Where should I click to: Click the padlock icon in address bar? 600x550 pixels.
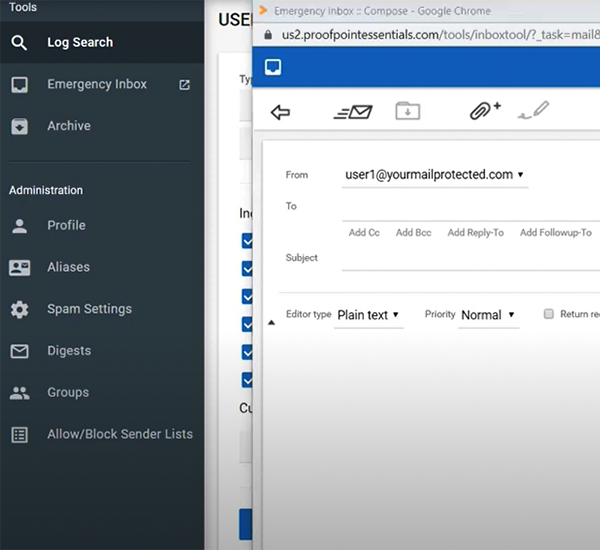tap(268, 35)
